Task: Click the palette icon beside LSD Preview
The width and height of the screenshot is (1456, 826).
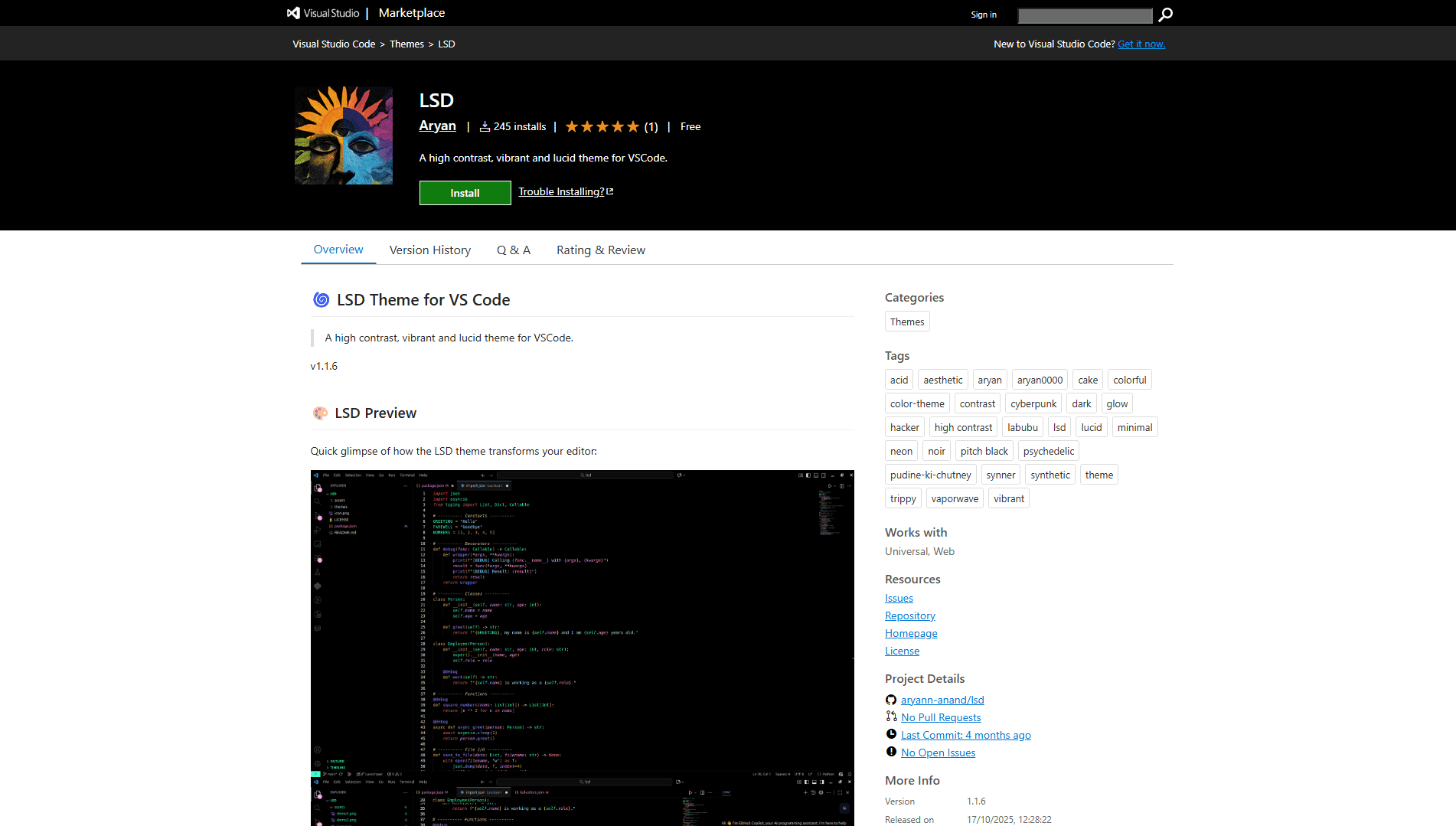Action: click(x=320, y=413)
